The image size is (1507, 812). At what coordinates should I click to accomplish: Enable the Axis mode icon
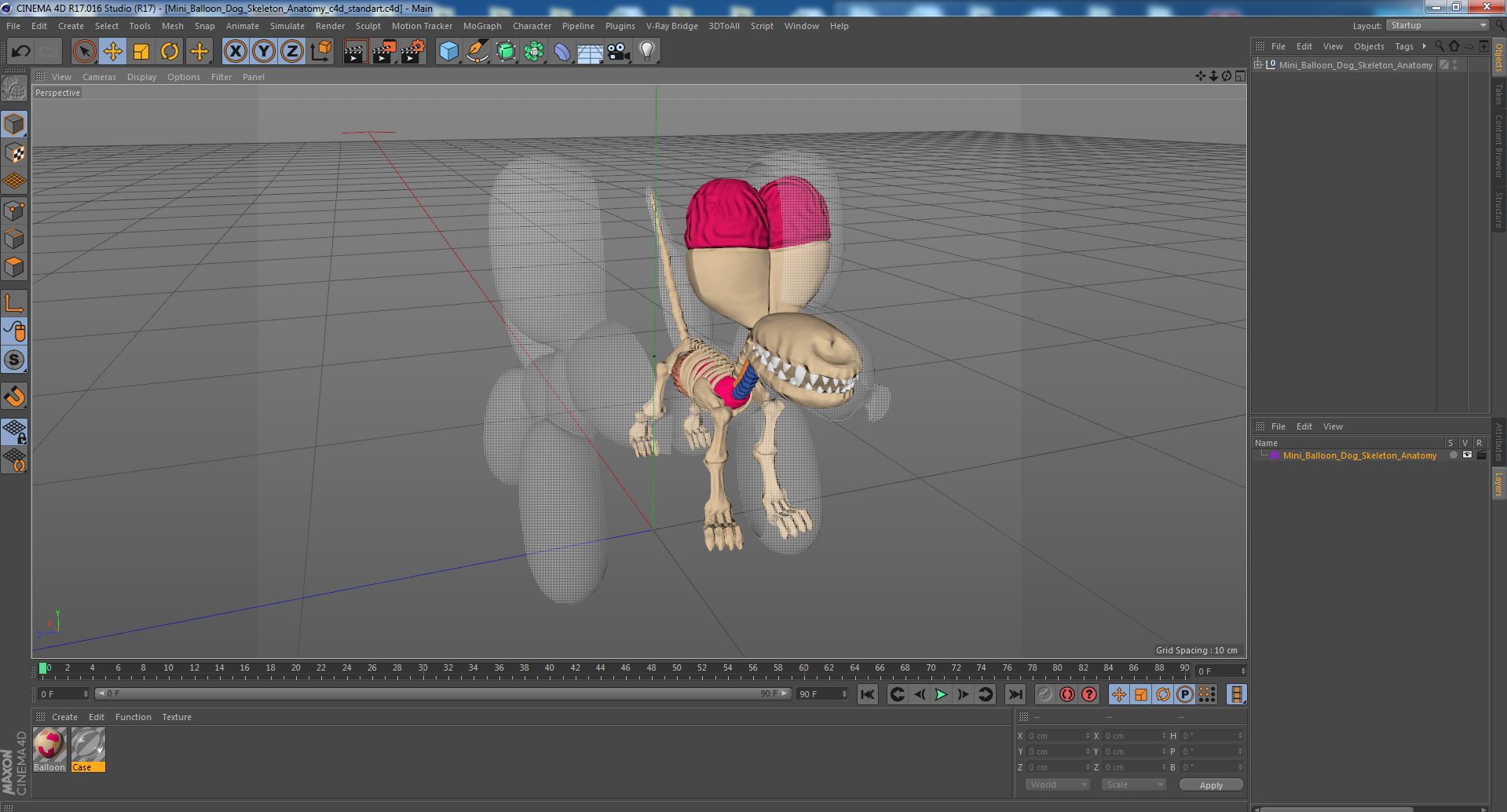click(x=14, y=303)
